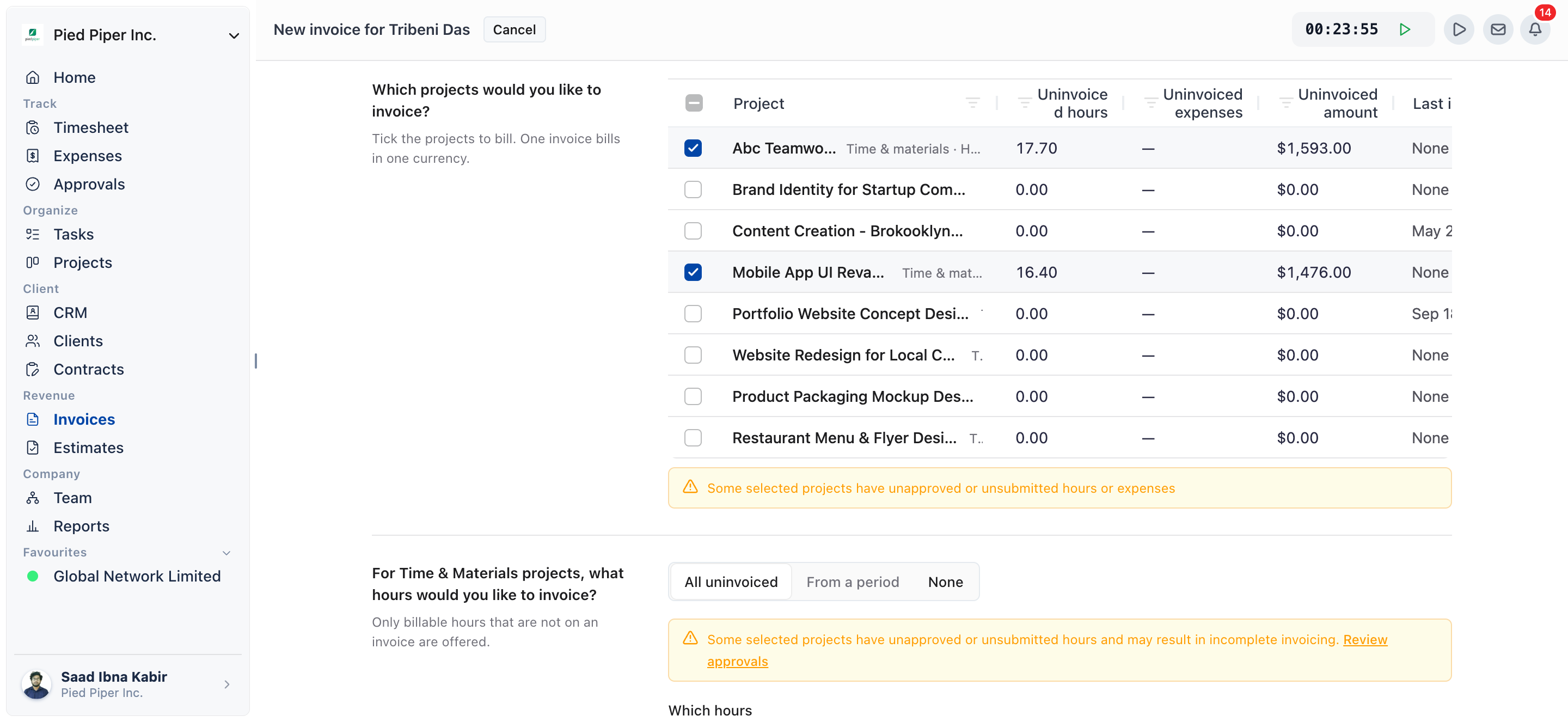
Task: Collapse the Favourites section chevron
Action: (x=226, y=553)
